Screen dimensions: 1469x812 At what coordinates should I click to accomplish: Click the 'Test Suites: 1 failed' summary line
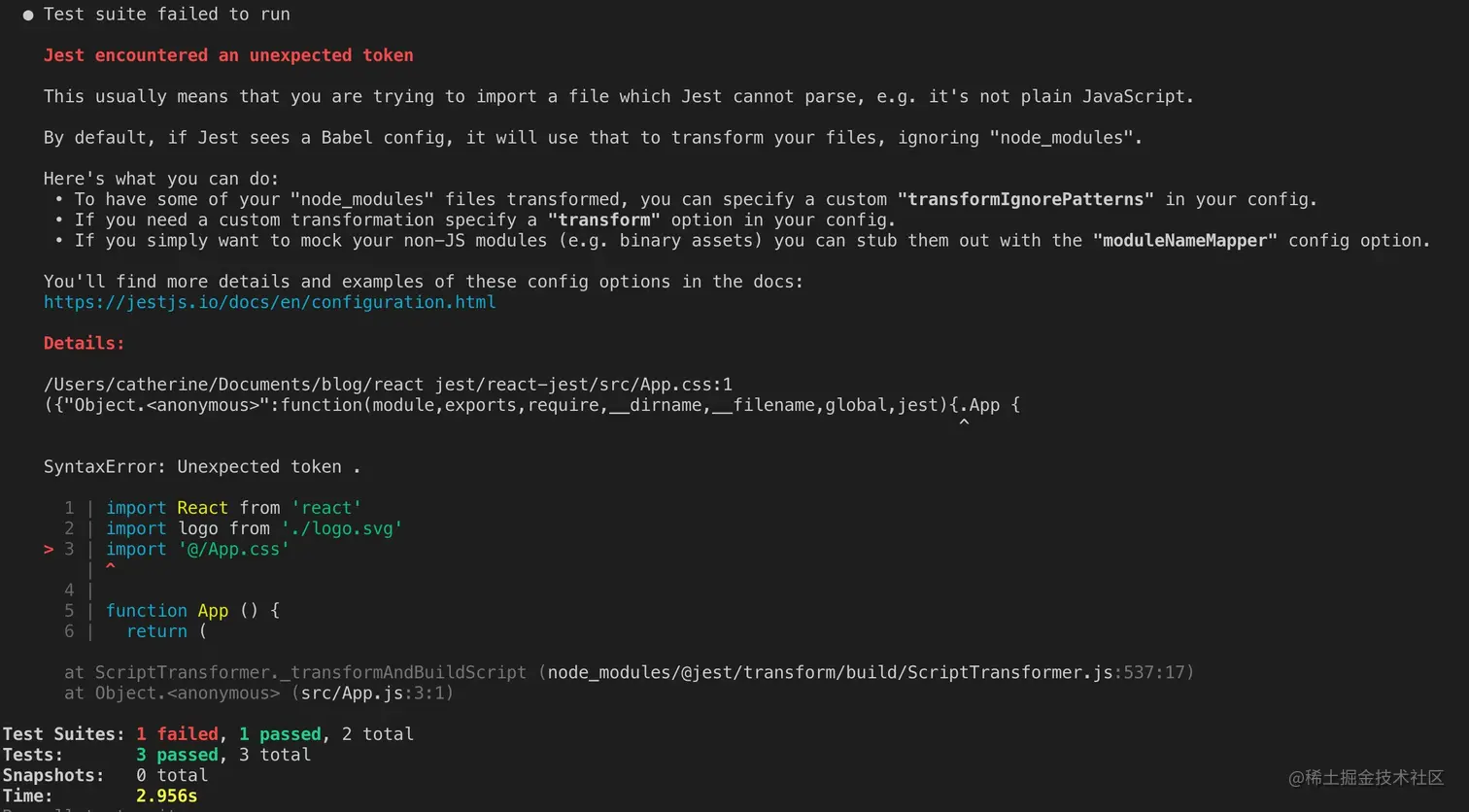click(208, 734)
